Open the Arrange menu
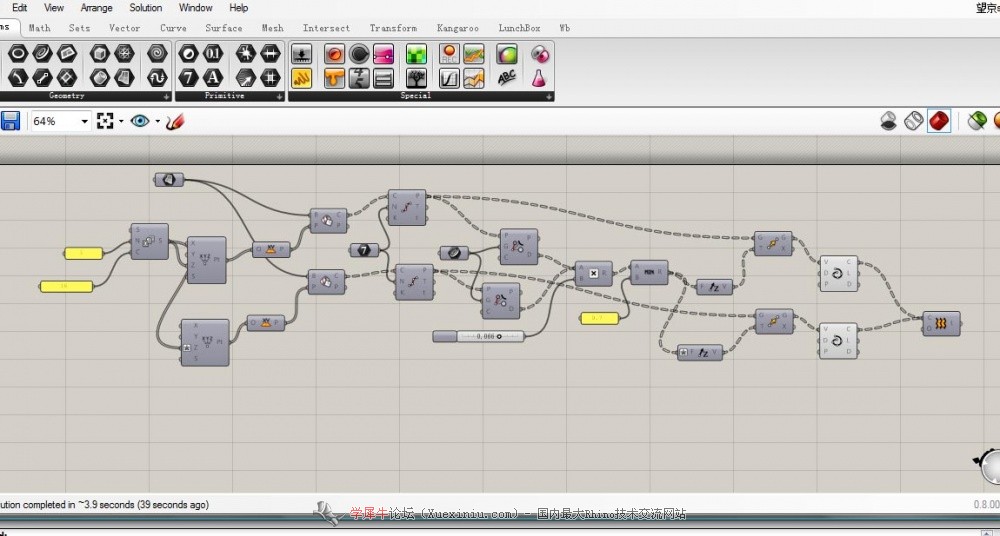1000x536 pixels. 96,8
